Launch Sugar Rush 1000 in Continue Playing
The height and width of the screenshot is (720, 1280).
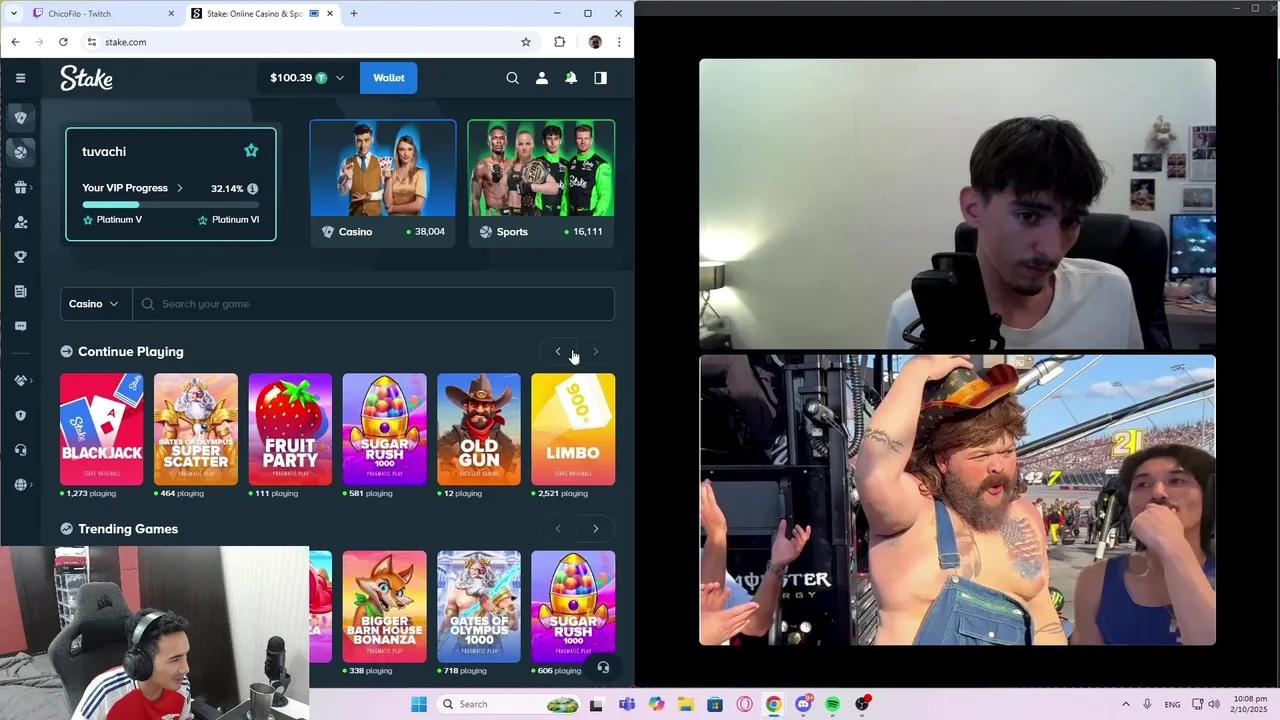(385, 429)
